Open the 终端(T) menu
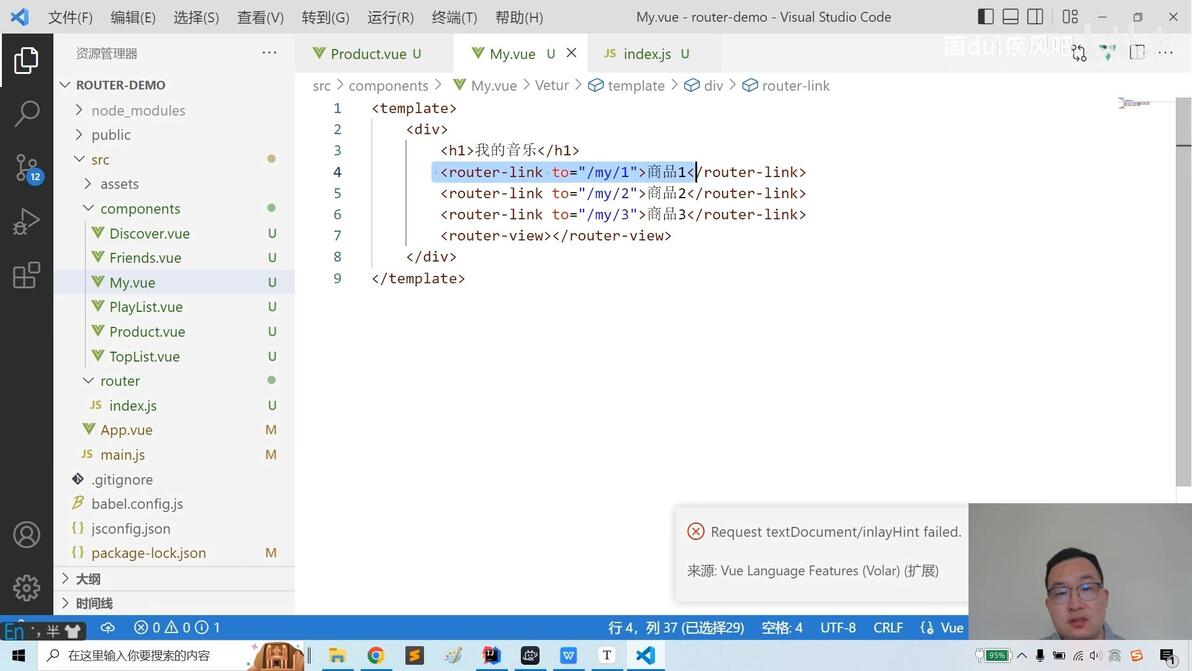This screenshot has width=1192, height=671. (454, 17)
